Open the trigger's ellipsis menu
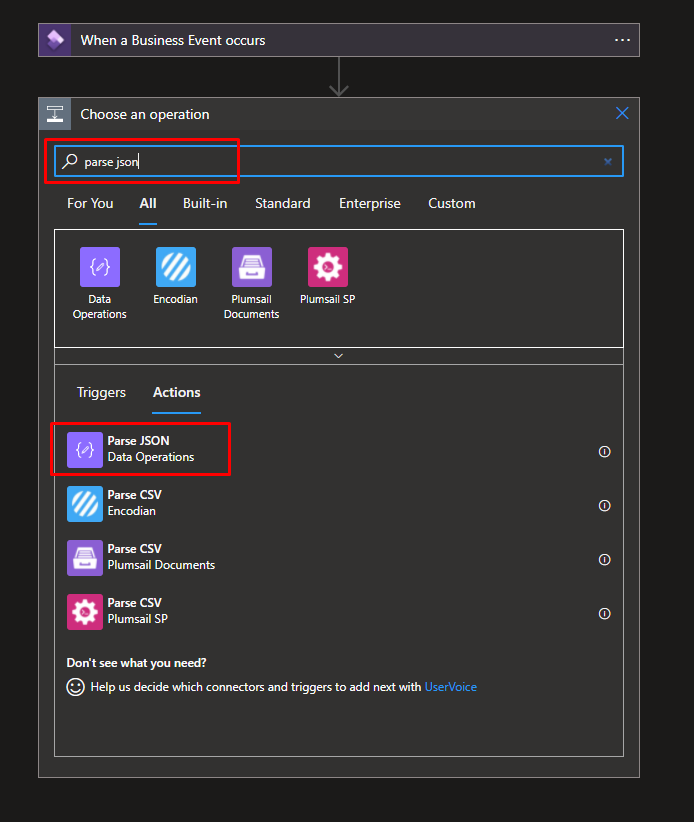Viewport: 694px width, 822px height. [x=622, y=40]
